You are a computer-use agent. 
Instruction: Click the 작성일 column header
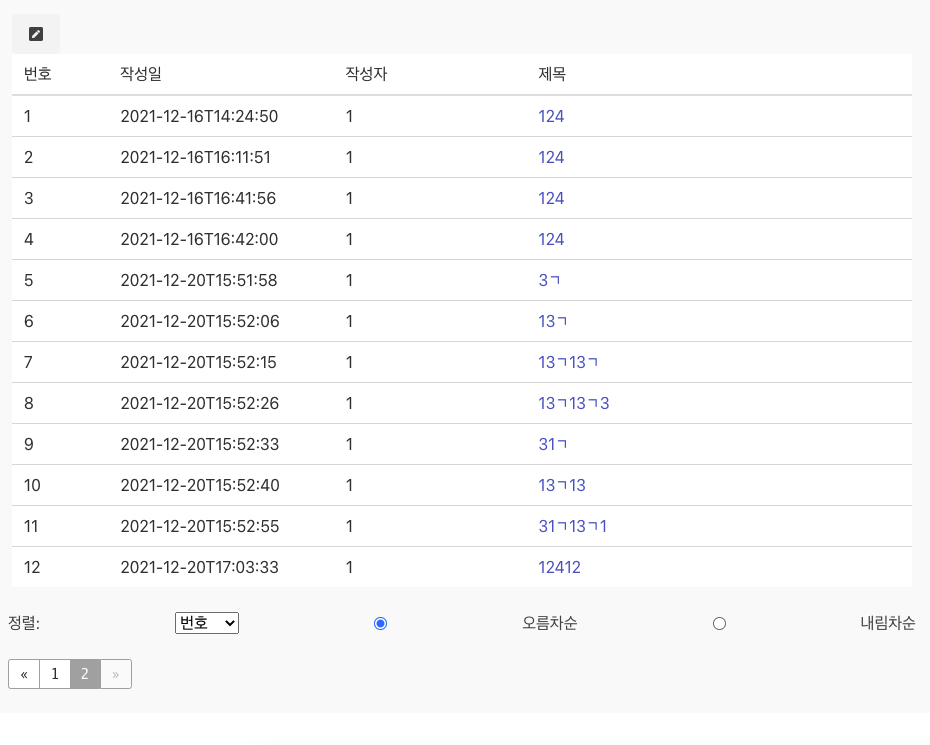[141, 74]
